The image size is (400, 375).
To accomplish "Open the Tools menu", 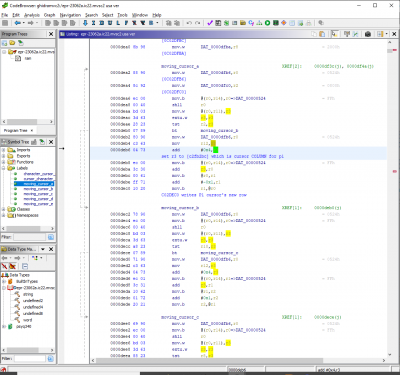I will coord(122,15).
